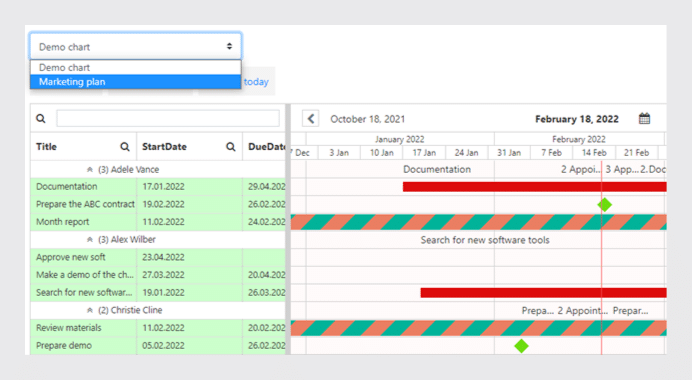The image size is (692, 380).
Task: Click the StartDate column search icon
Action: 230,147
